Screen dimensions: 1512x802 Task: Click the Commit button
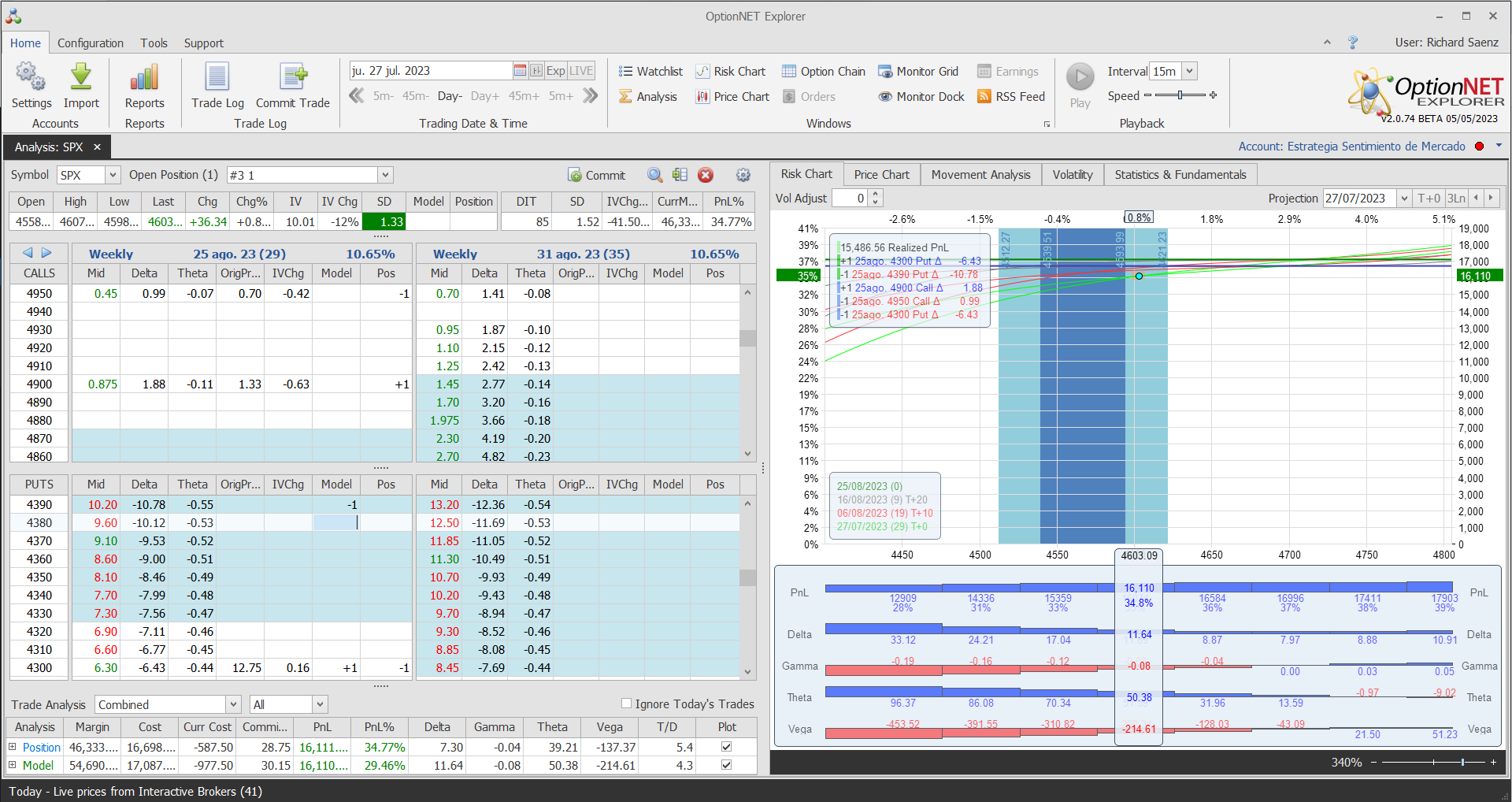point(596,175)
